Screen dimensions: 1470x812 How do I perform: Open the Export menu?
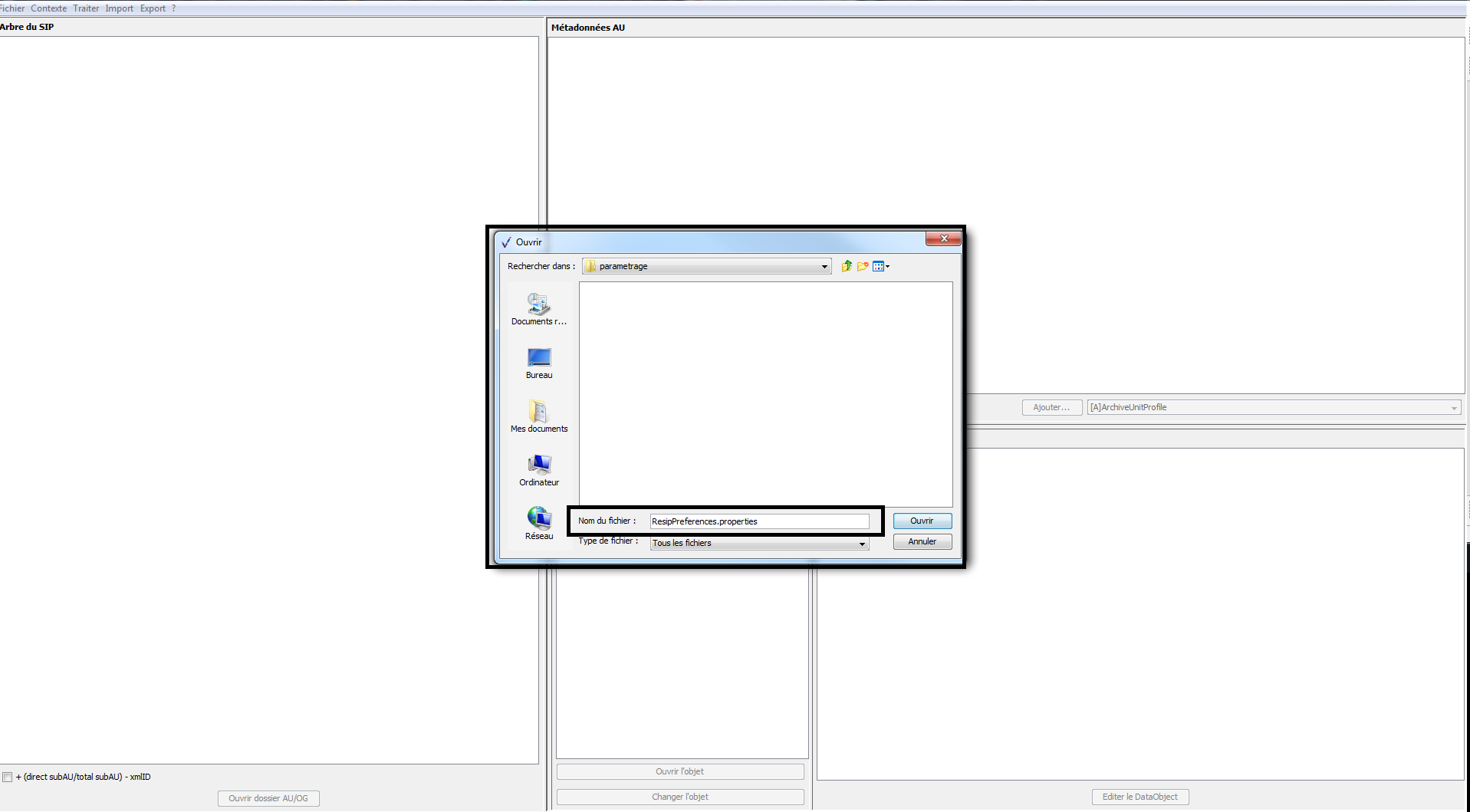153,8
